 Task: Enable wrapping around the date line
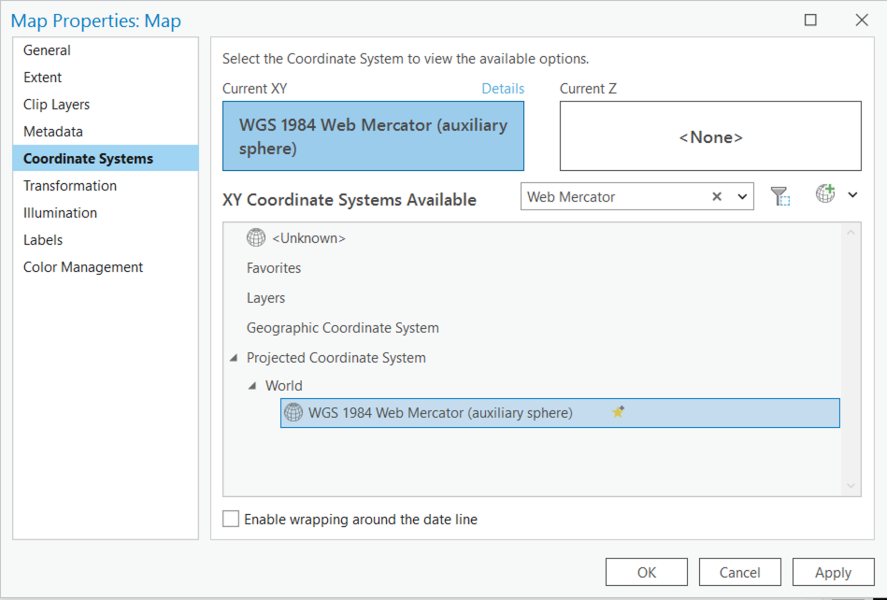(231, 519)
